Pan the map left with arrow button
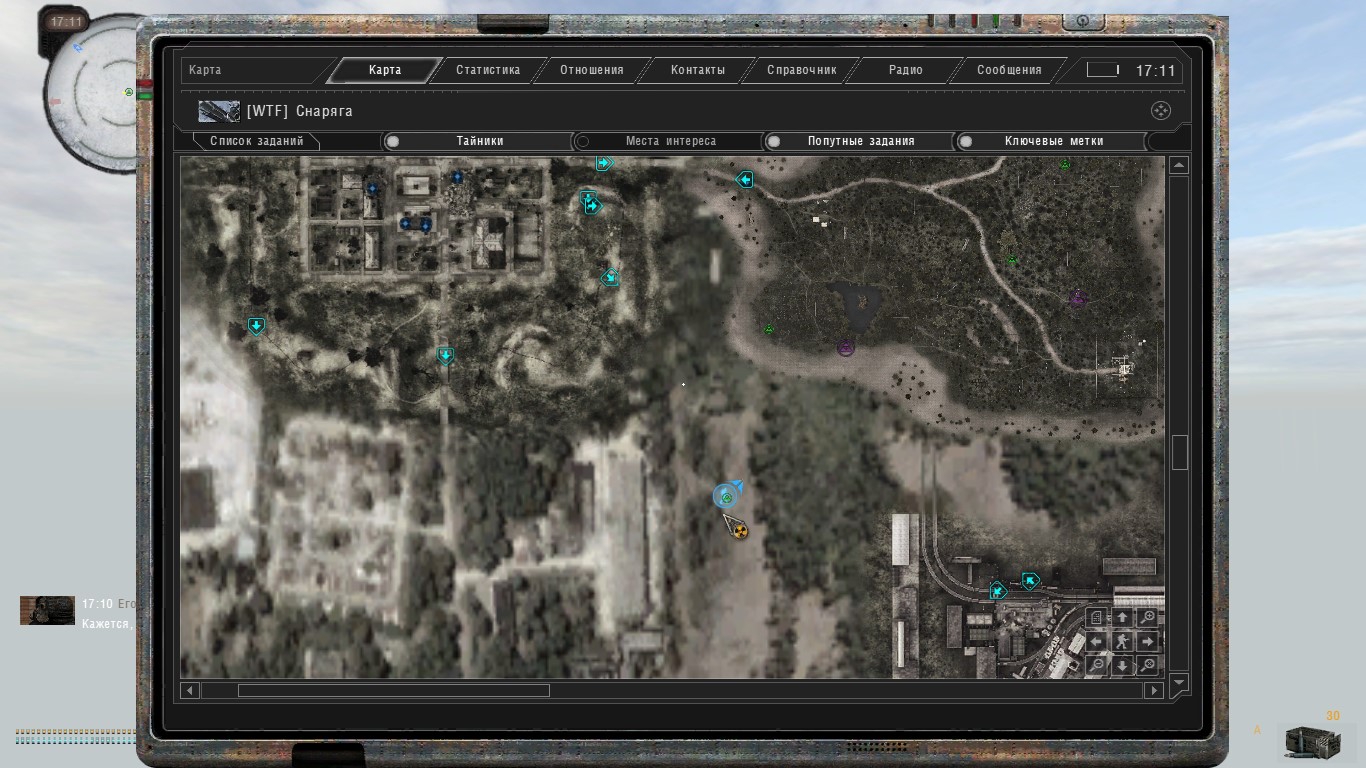 pos(1097,642)
